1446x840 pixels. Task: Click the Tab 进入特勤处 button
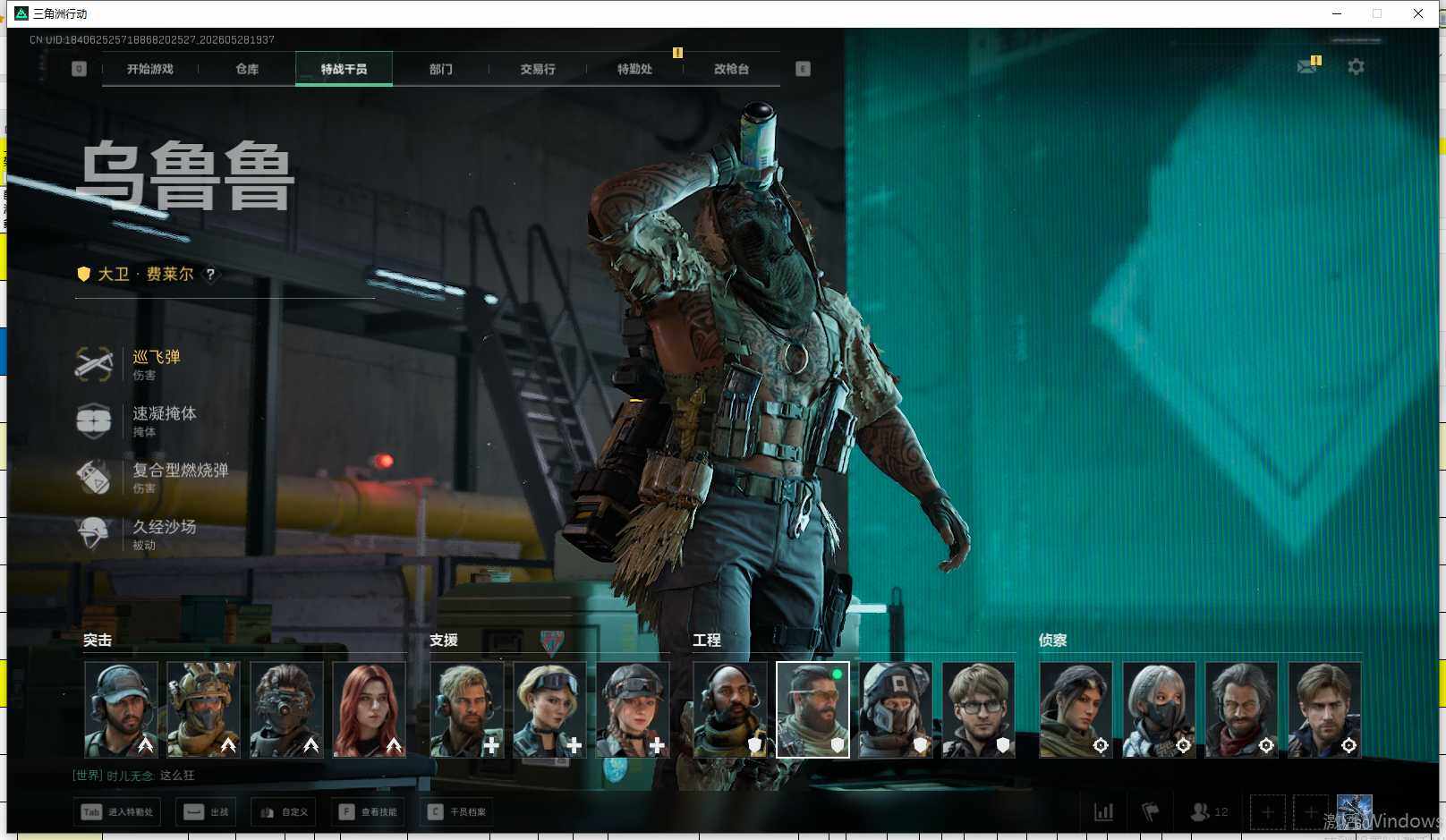[117, 812]
